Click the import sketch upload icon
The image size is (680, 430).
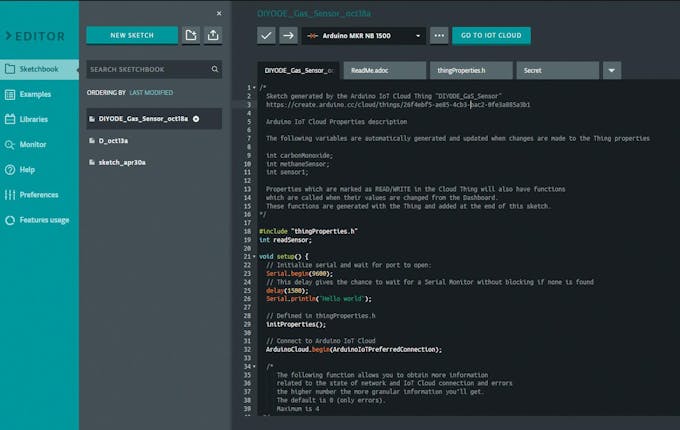point(213,35)
